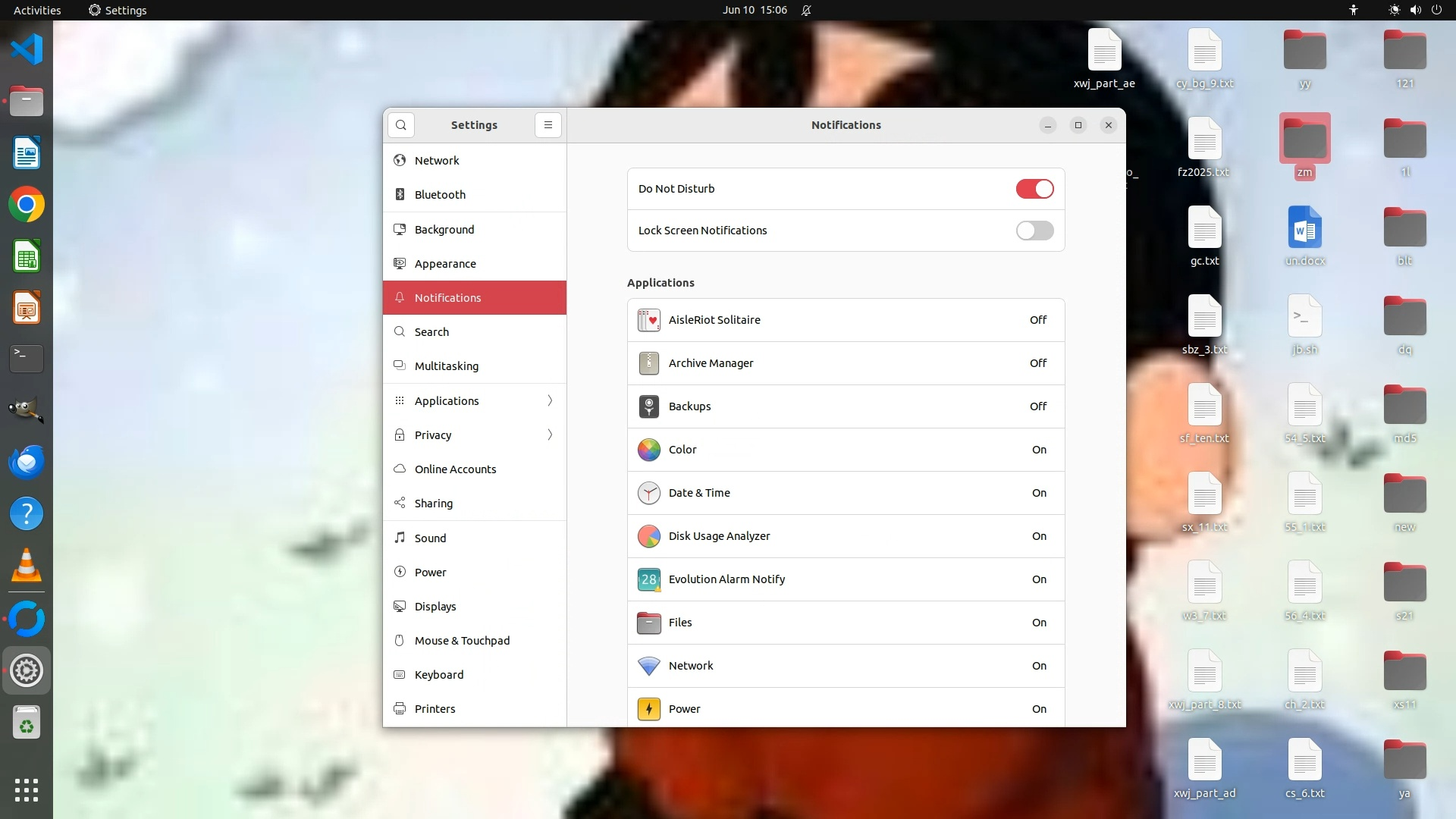Expand the Applications sidebar chevron
This screenshot has height=819, width=1456.
[x=550, y=401]
